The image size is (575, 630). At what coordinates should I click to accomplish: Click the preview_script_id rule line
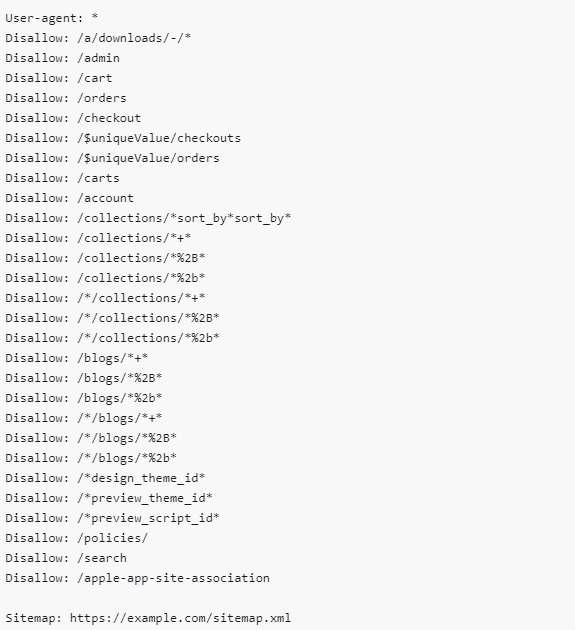[113, 518]
